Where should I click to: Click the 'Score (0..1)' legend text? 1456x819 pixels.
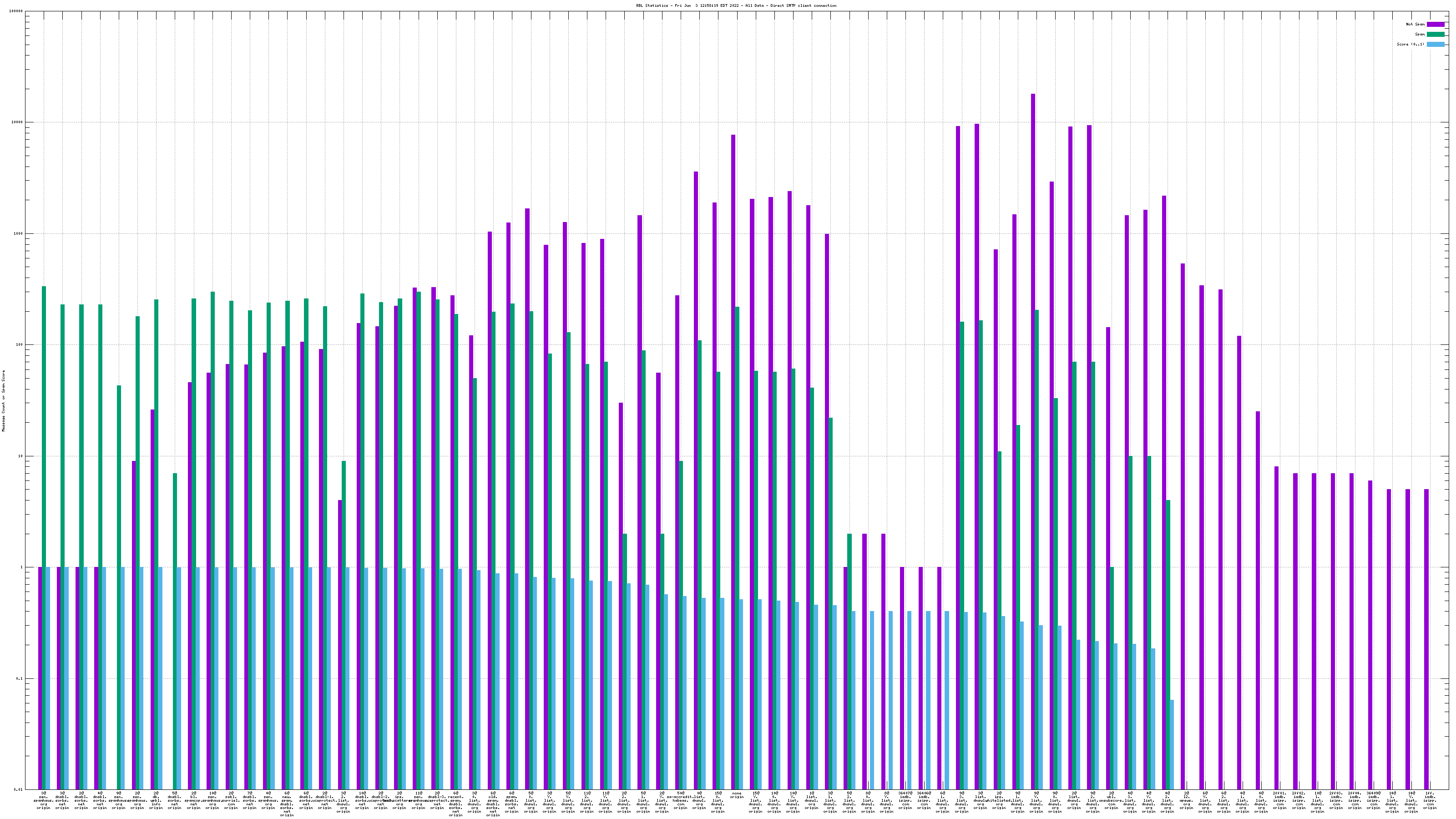click(x=1410, y=45)
